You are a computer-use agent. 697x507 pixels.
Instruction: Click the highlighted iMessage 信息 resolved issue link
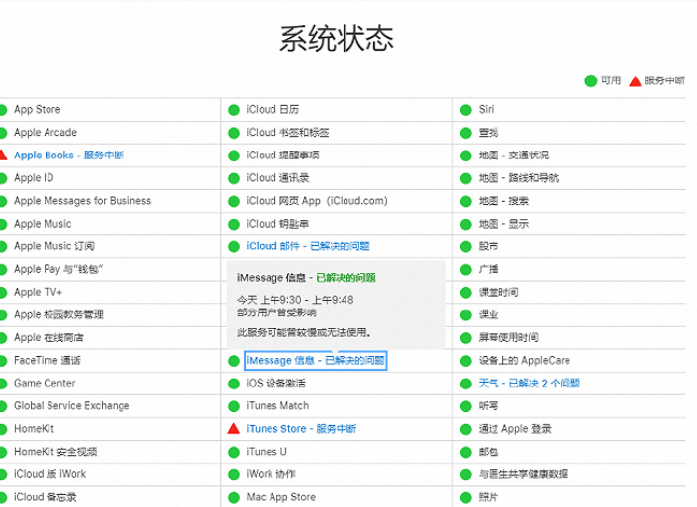point(316,360)
